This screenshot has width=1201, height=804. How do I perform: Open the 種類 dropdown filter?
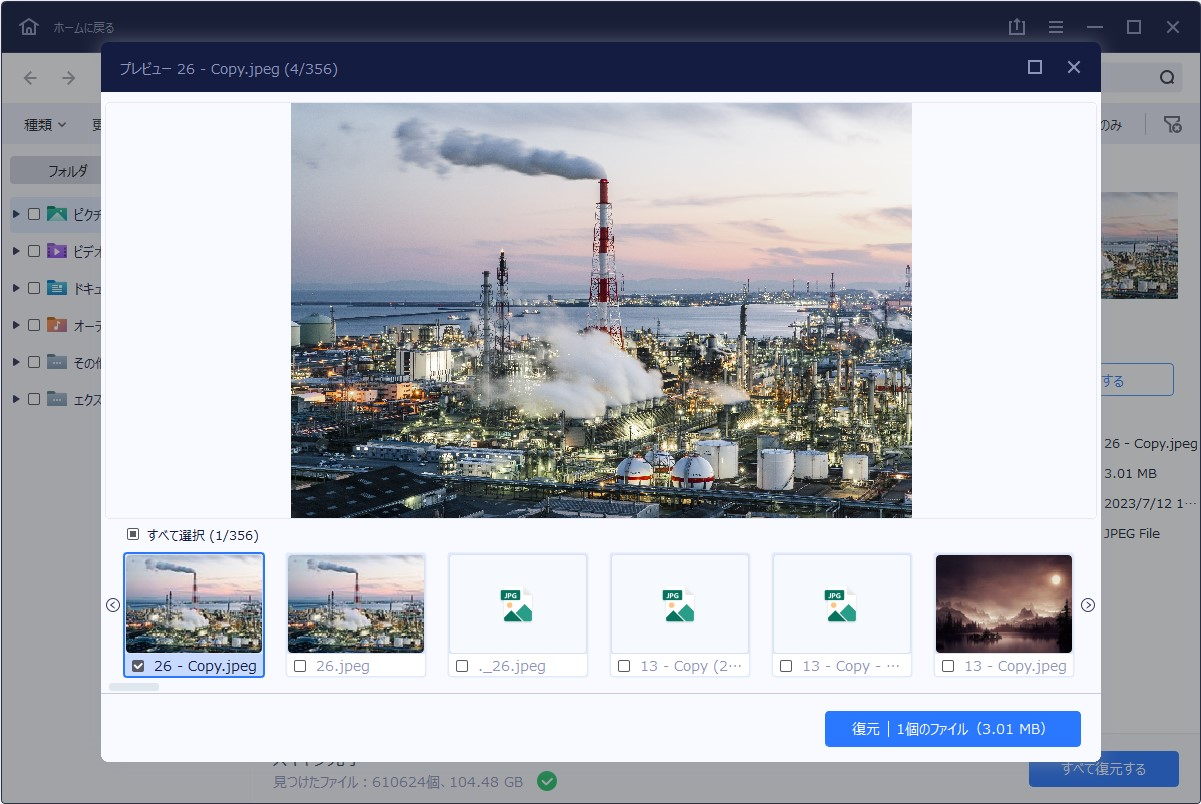(x=45, y=125)
